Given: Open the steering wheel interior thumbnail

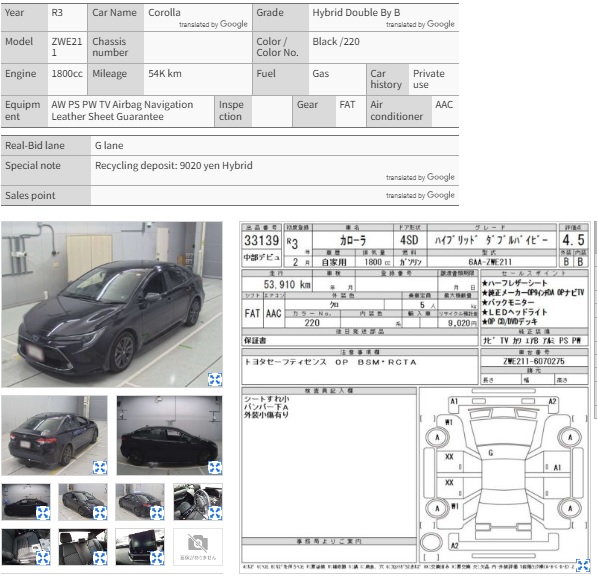Looking at the screenshot, I should 198,502.
